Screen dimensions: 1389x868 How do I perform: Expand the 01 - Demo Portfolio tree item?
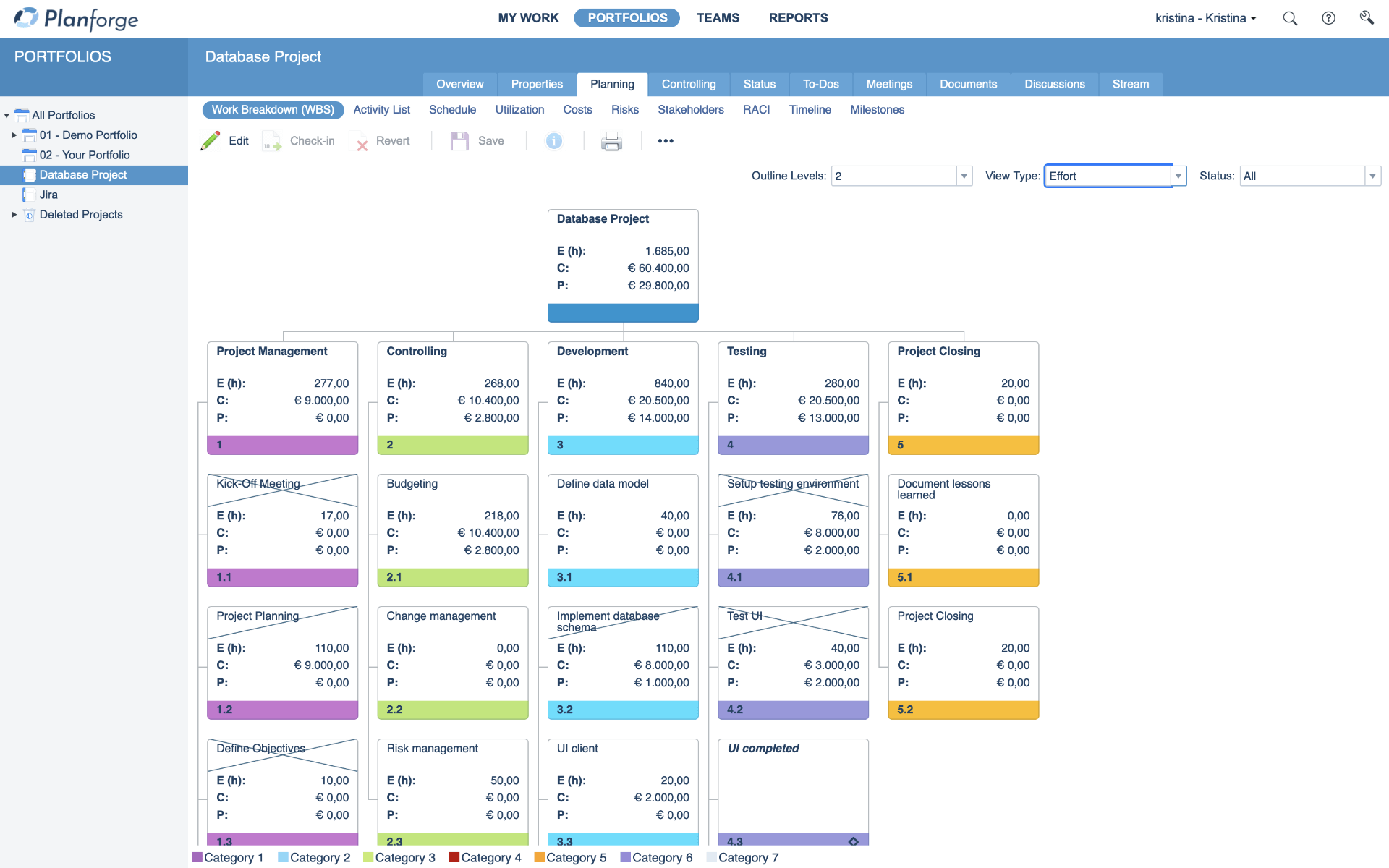coord(16,135)
